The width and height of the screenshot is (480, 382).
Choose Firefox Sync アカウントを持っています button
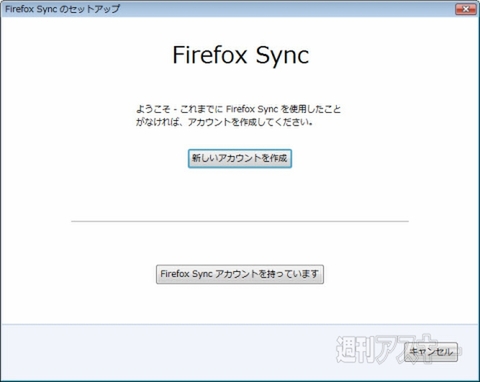[x=240, y=274]
